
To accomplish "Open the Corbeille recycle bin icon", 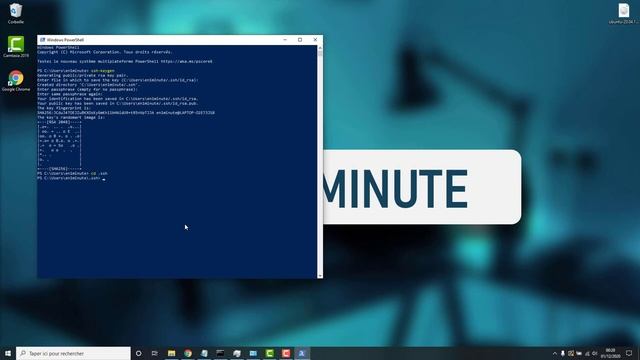I will (x=16, y=13).
